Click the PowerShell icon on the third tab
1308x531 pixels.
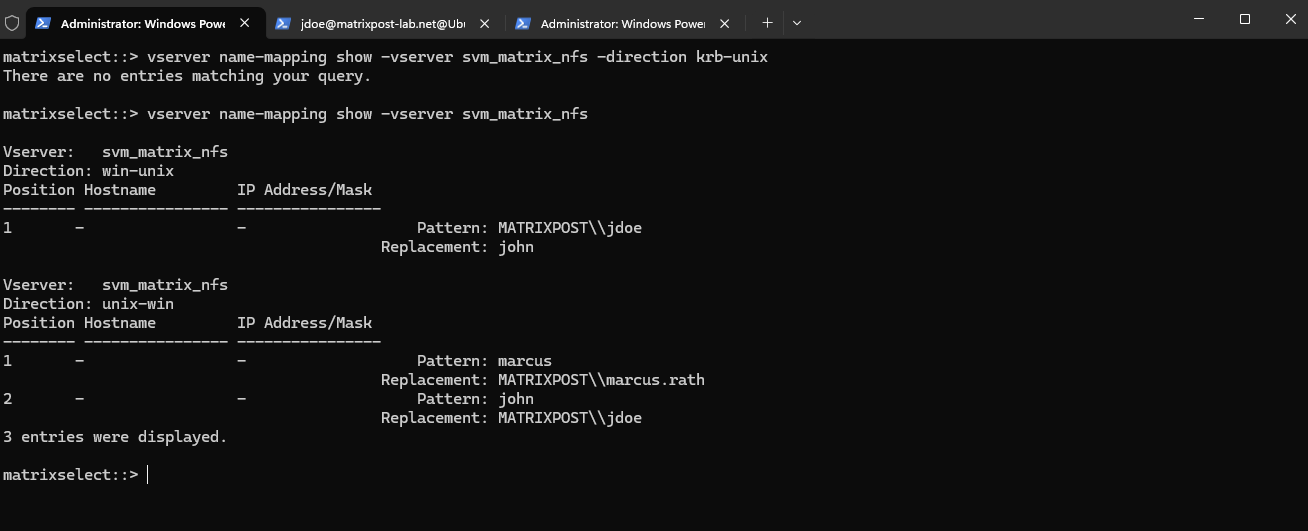pyautogui.click(x=523, y=23)
